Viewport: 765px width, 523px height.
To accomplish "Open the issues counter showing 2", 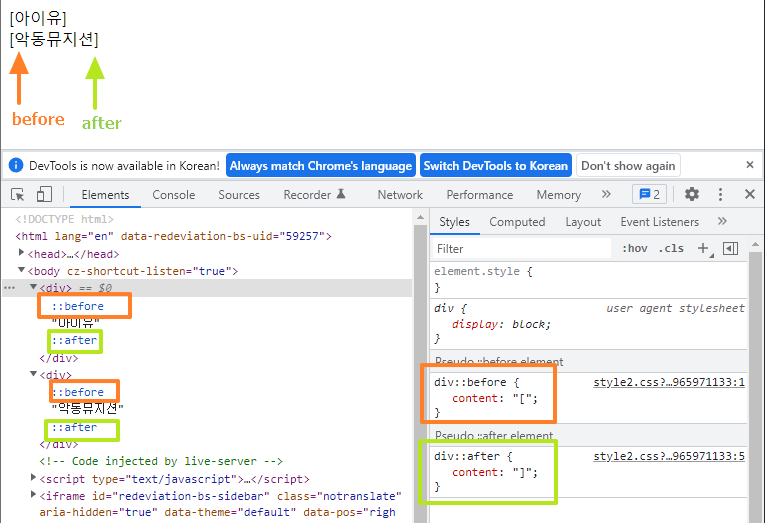I will tap(649, 194).
